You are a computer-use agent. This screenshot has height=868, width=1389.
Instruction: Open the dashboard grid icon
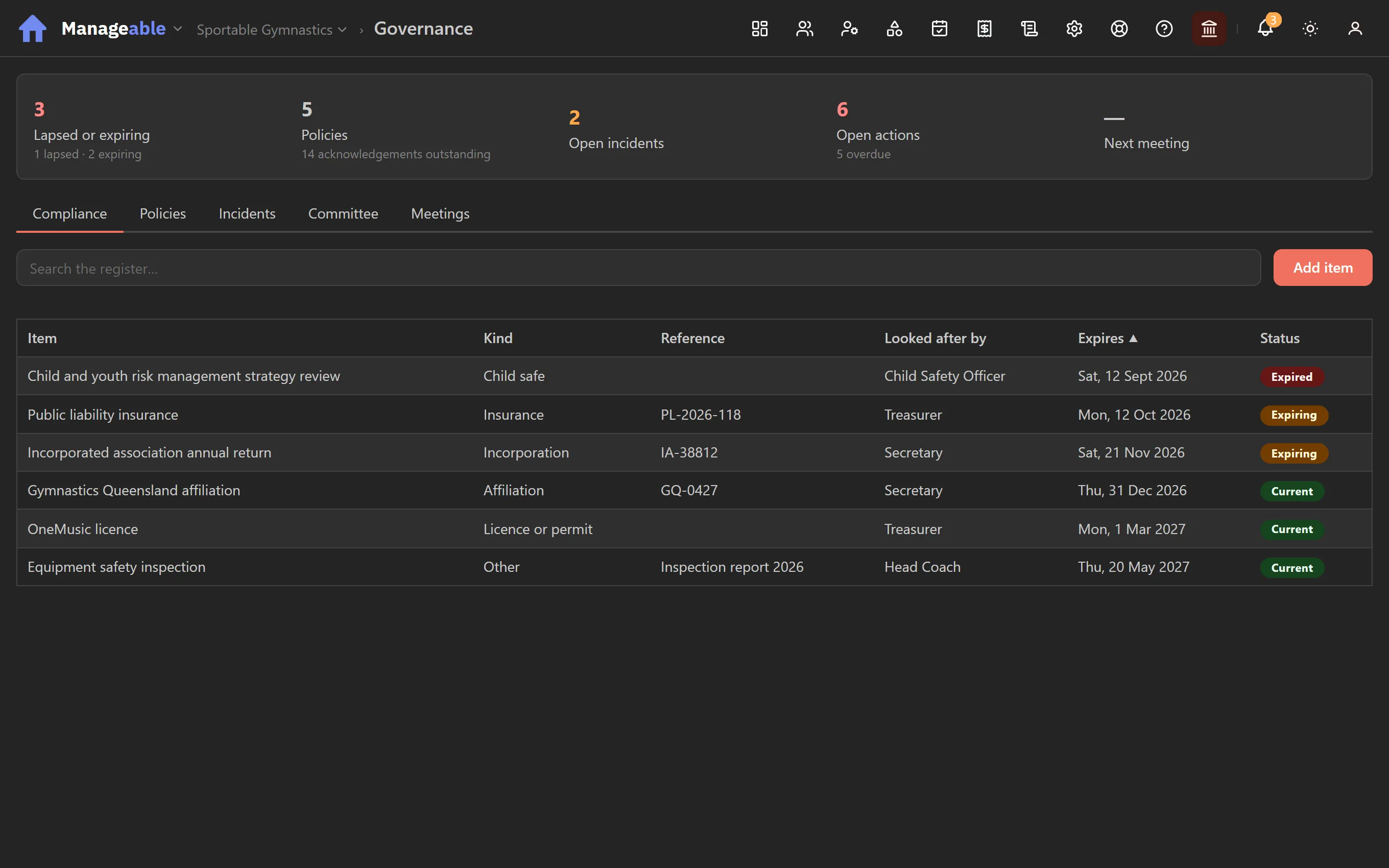(759, 29)
